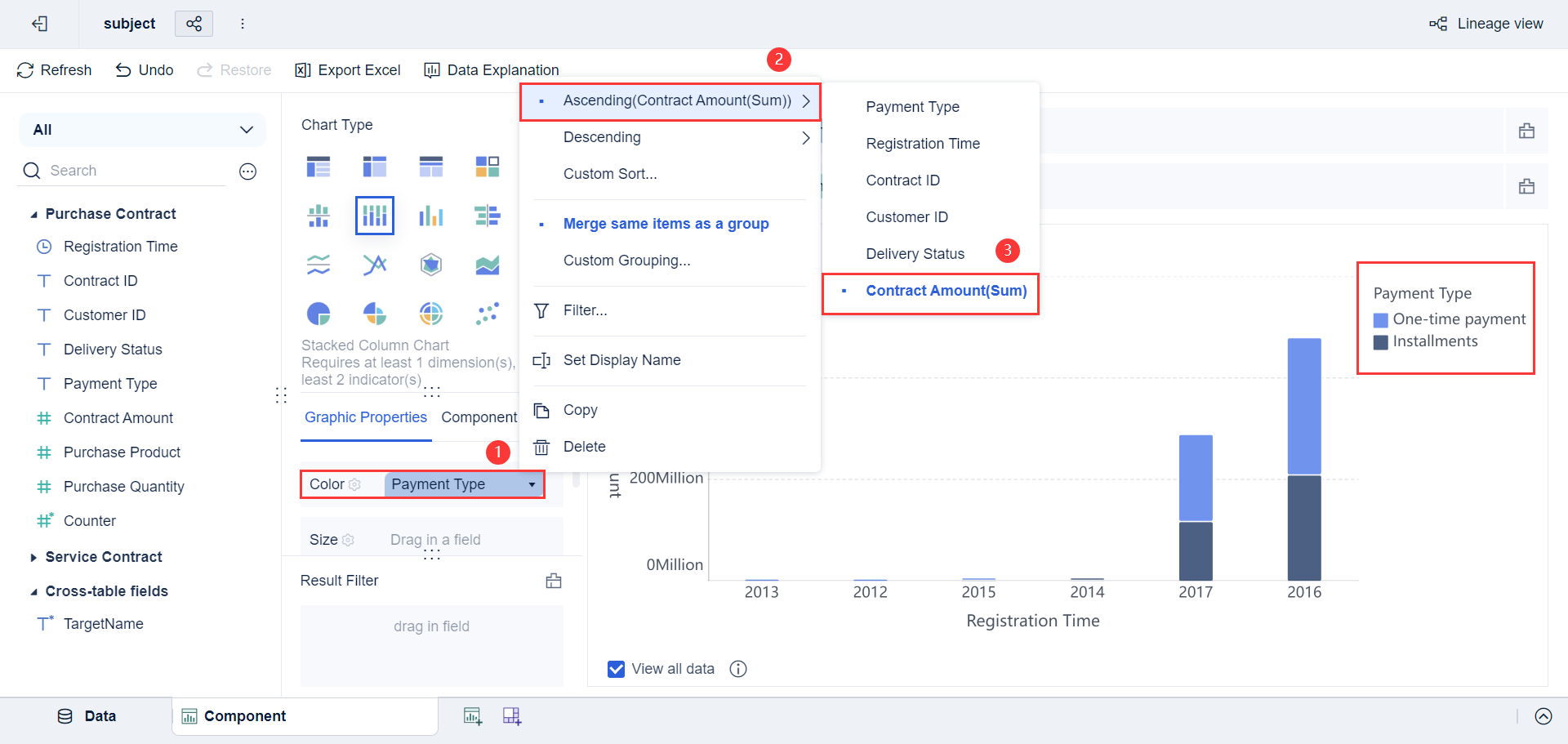Click the Delete trash icon in menu

click(x=541, y=447)
